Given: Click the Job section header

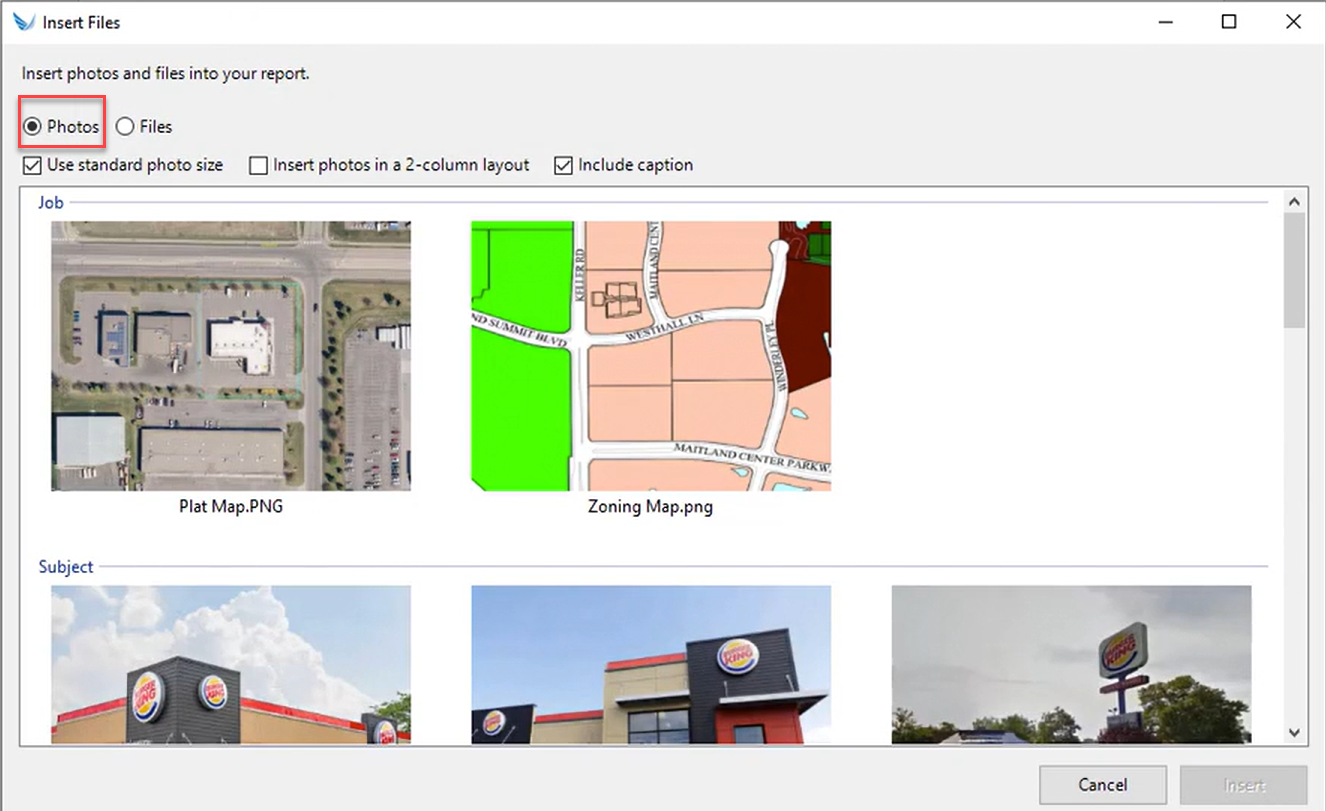Looking at the screenshot, I should pyautogui.click(x=51, y=202).
